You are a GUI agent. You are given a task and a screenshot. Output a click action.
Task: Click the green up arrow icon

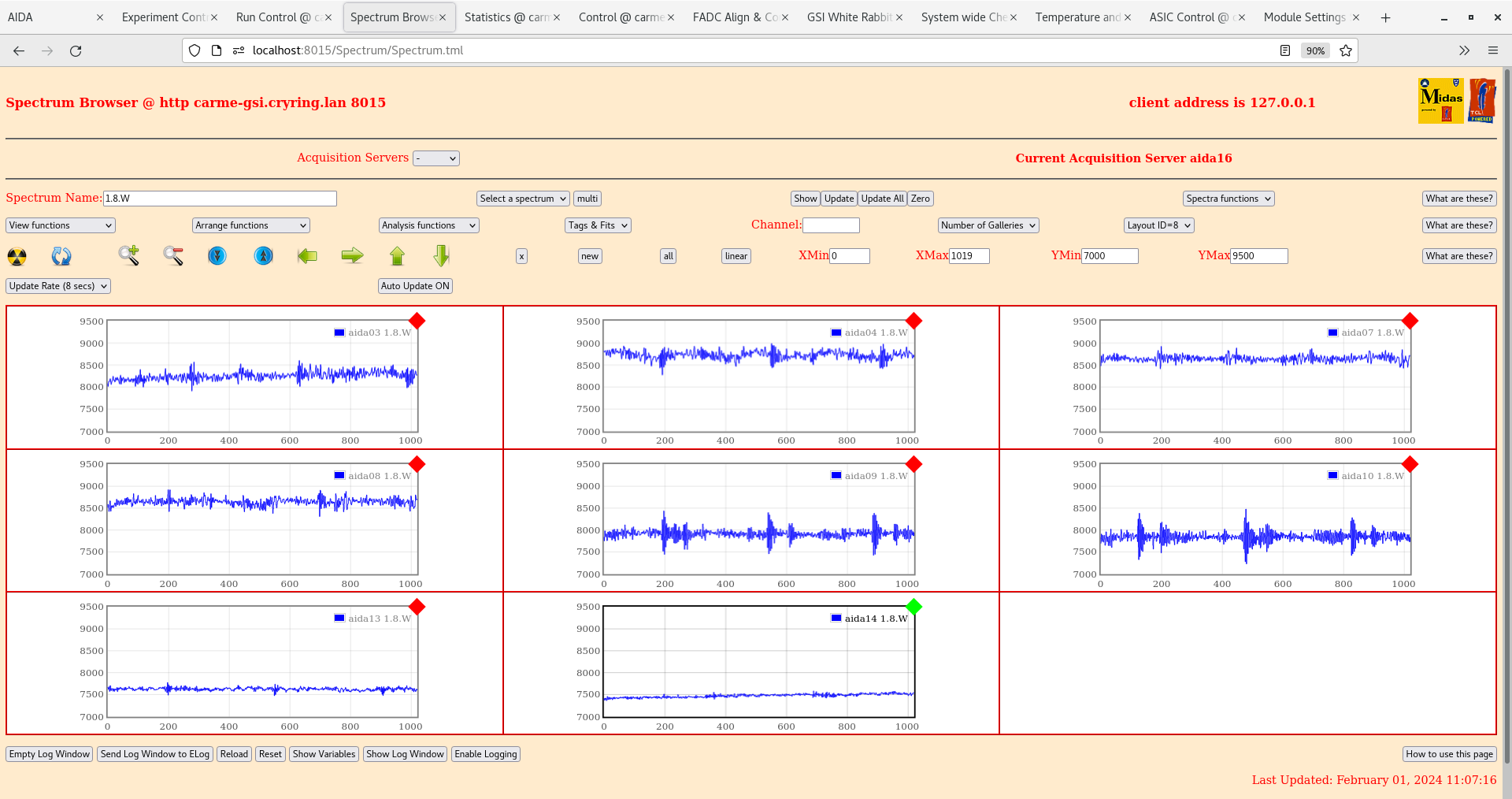(397, 256)
